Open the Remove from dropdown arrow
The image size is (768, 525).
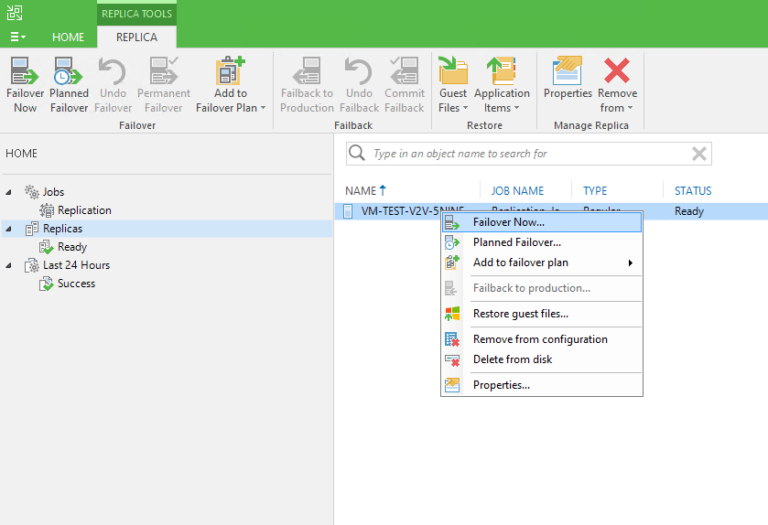tap(630, 108)
